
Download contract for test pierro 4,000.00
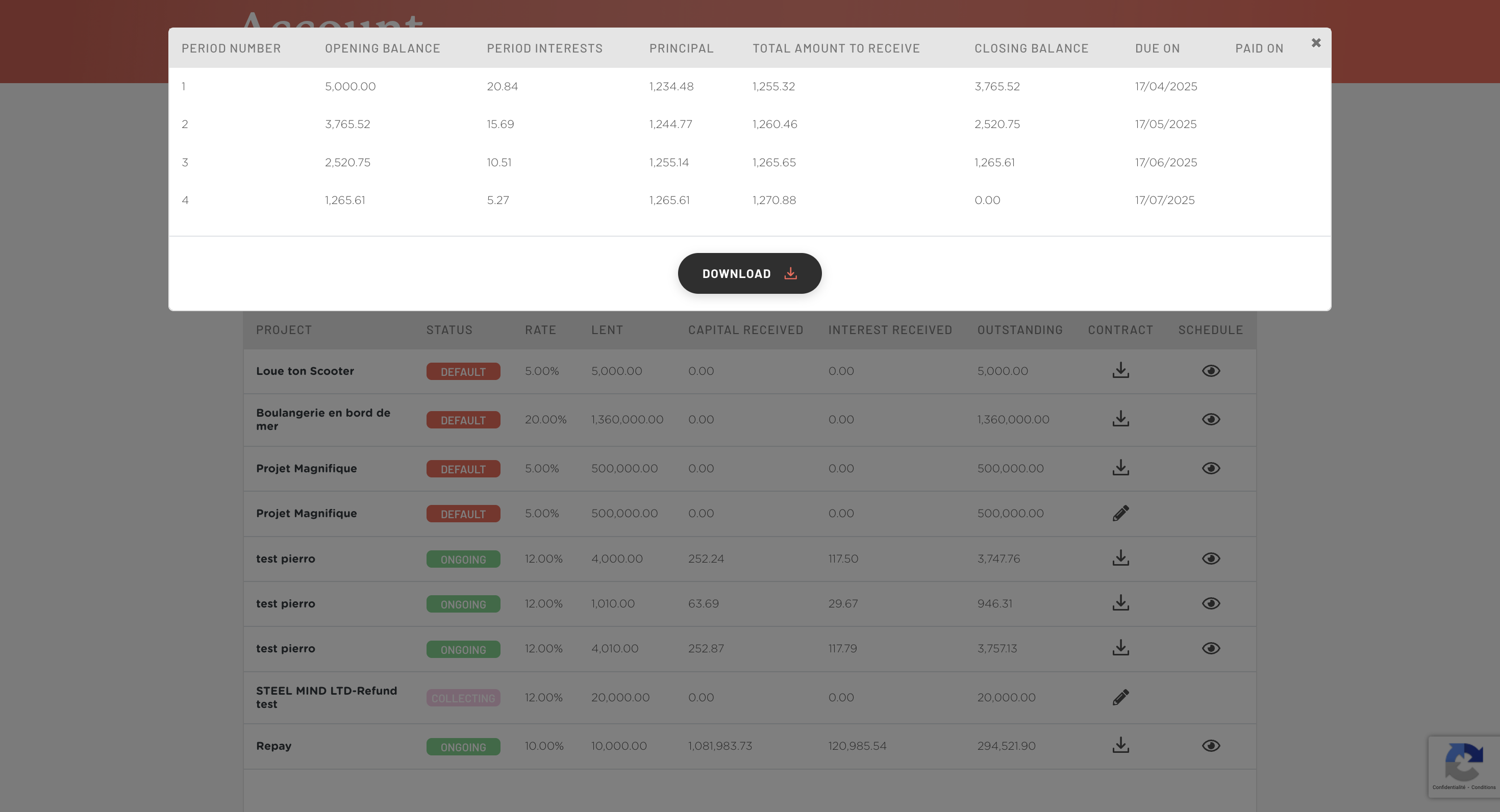1120,558
